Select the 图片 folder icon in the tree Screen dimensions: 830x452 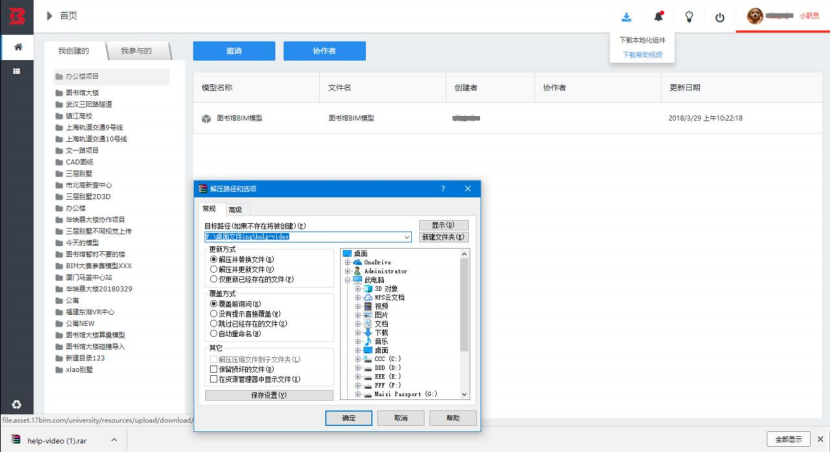tap(368, 315)
